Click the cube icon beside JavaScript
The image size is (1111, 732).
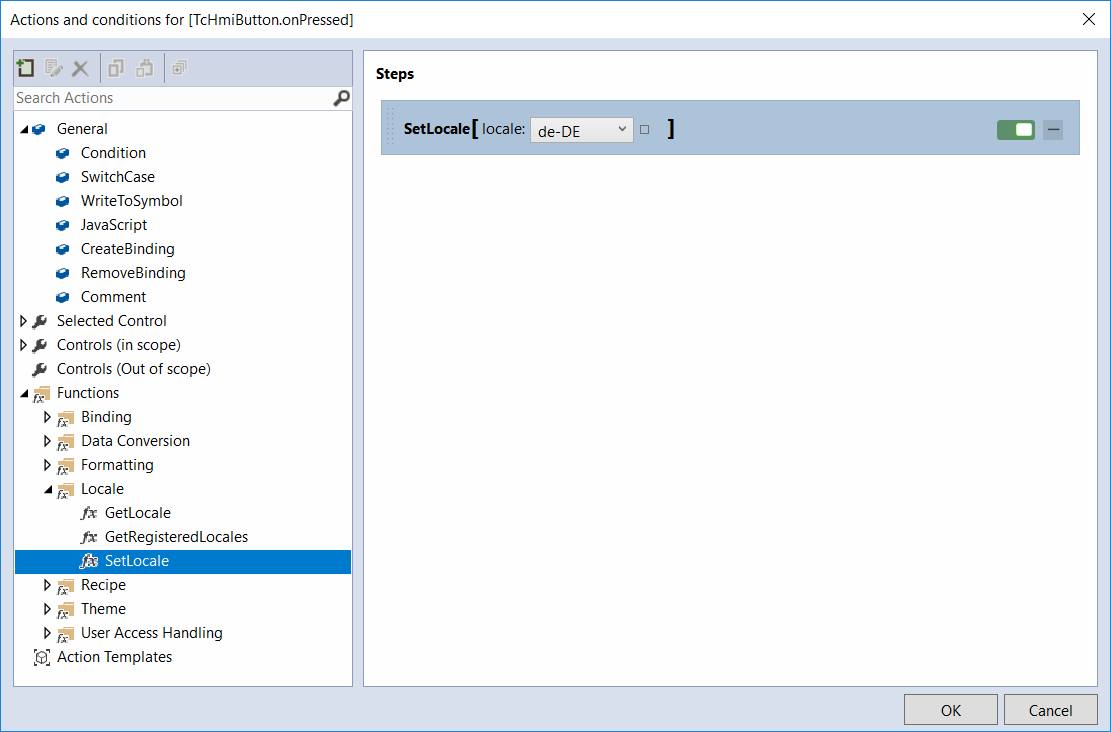coord(63,225)
